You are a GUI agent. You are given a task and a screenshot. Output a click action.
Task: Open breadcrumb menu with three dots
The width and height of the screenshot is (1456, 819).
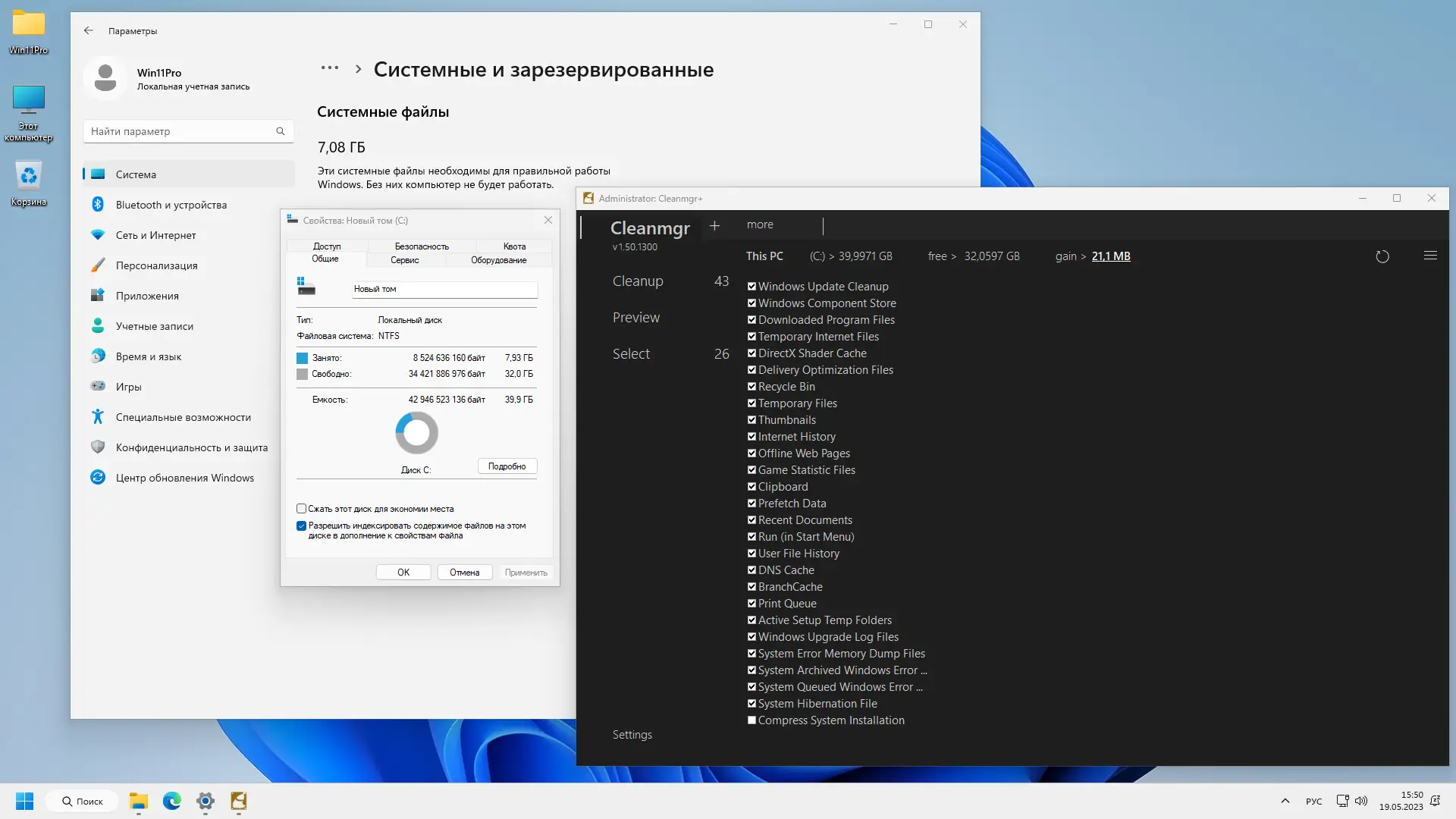[x=329, y=67]
